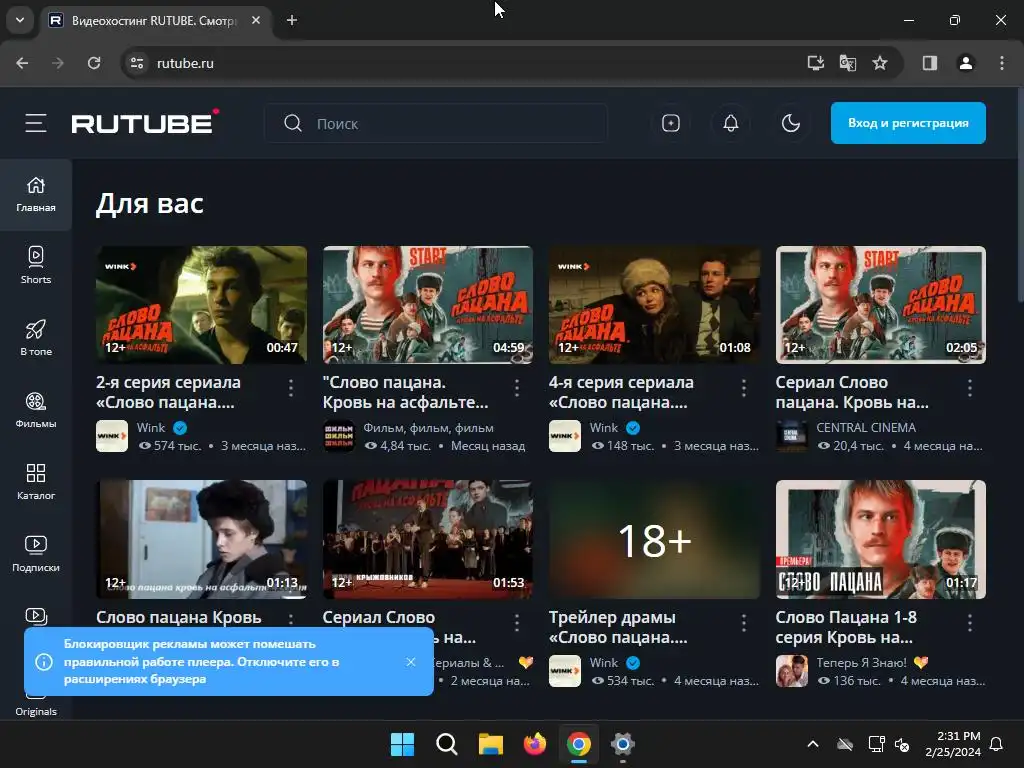Open Chrome side panel

929,63
